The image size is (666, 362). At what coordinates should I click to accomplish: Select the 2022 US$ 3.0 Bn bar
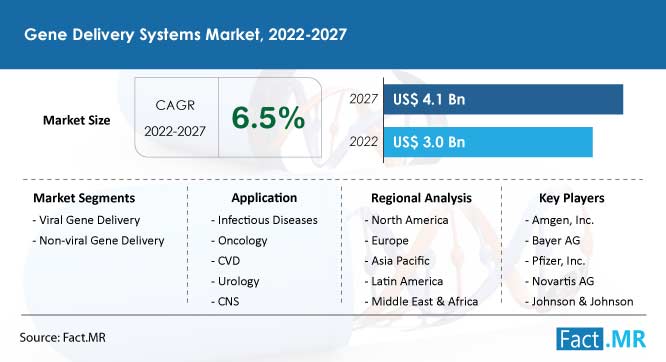(488, 142)
